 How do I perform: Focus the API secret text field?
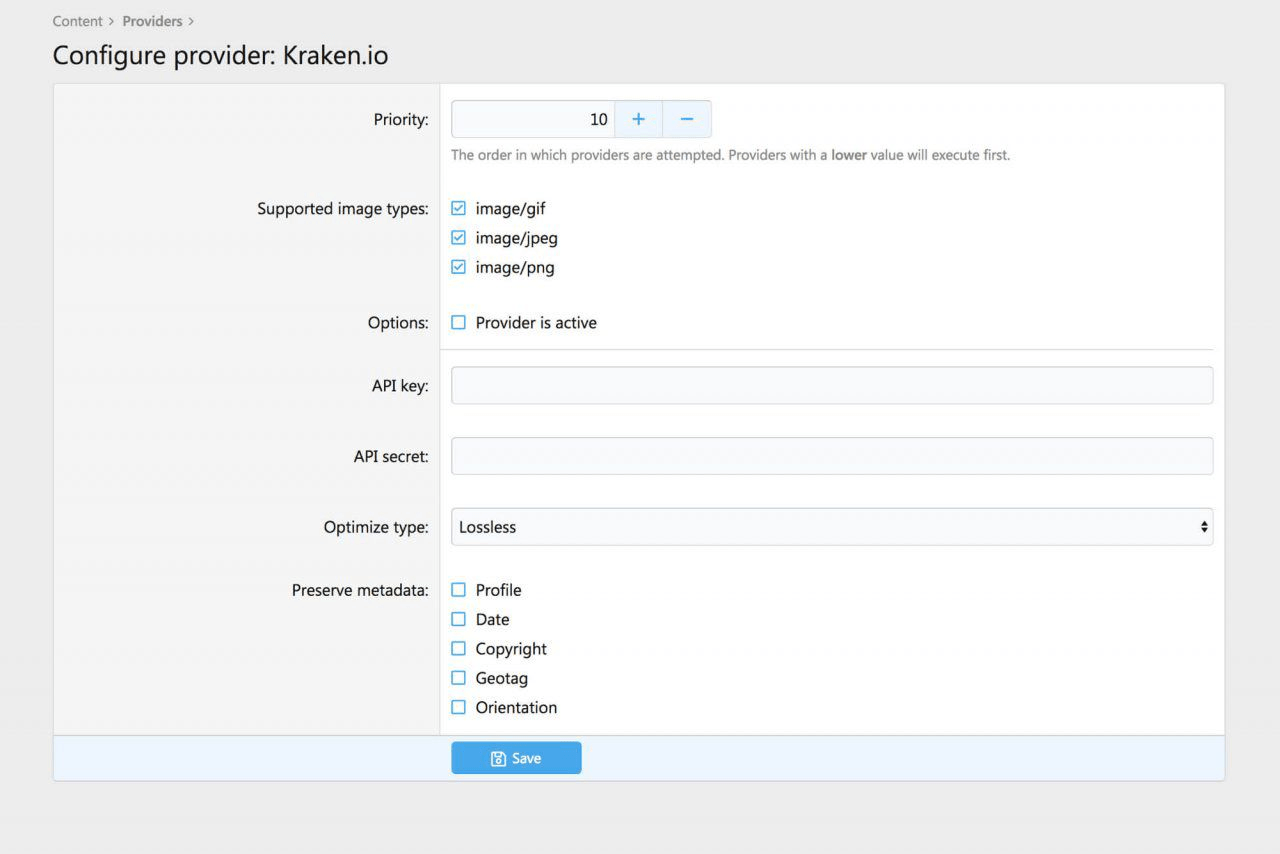831,456
